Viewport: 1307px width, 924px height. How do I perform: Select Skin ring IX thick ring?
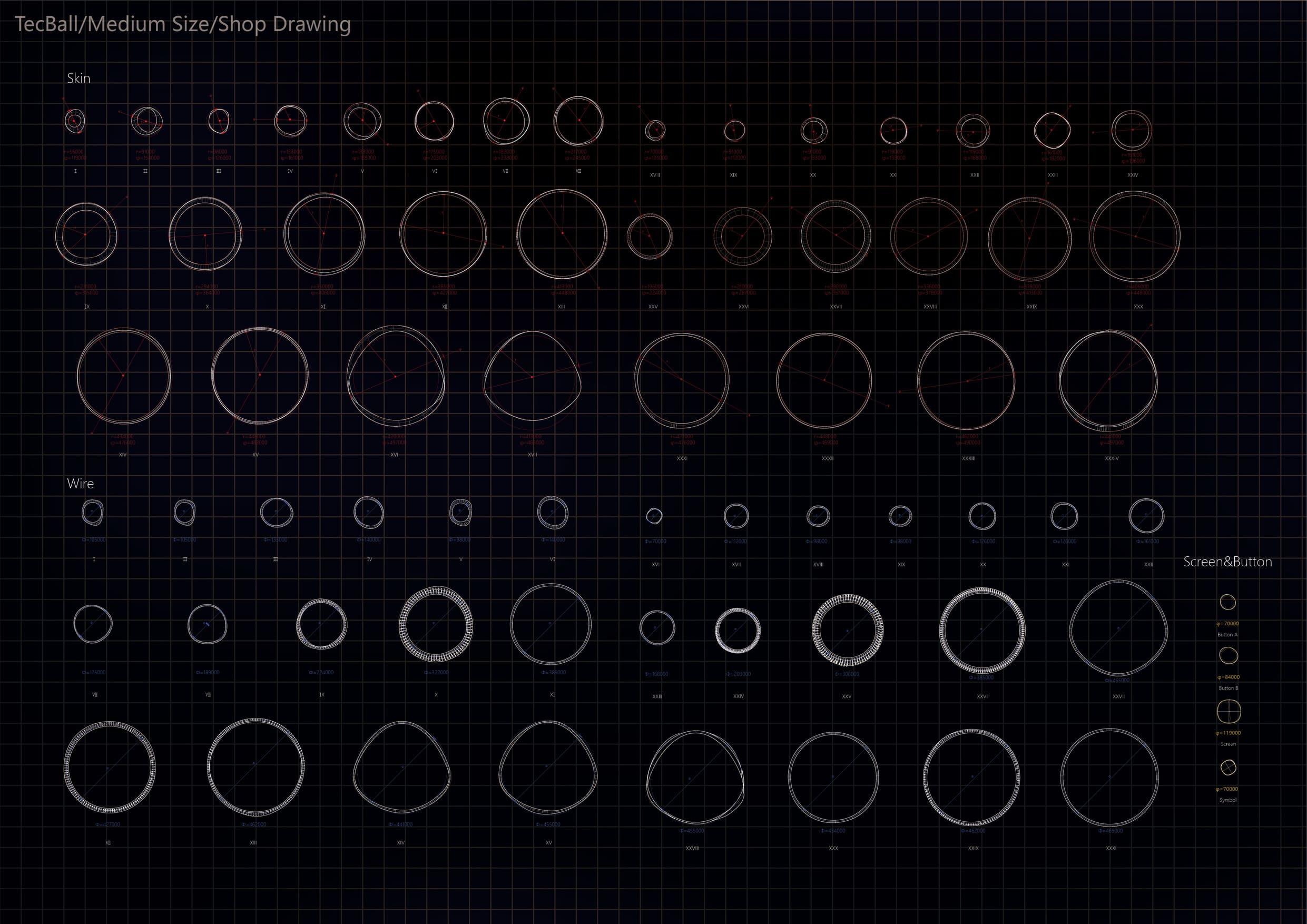tap(86, 234)
